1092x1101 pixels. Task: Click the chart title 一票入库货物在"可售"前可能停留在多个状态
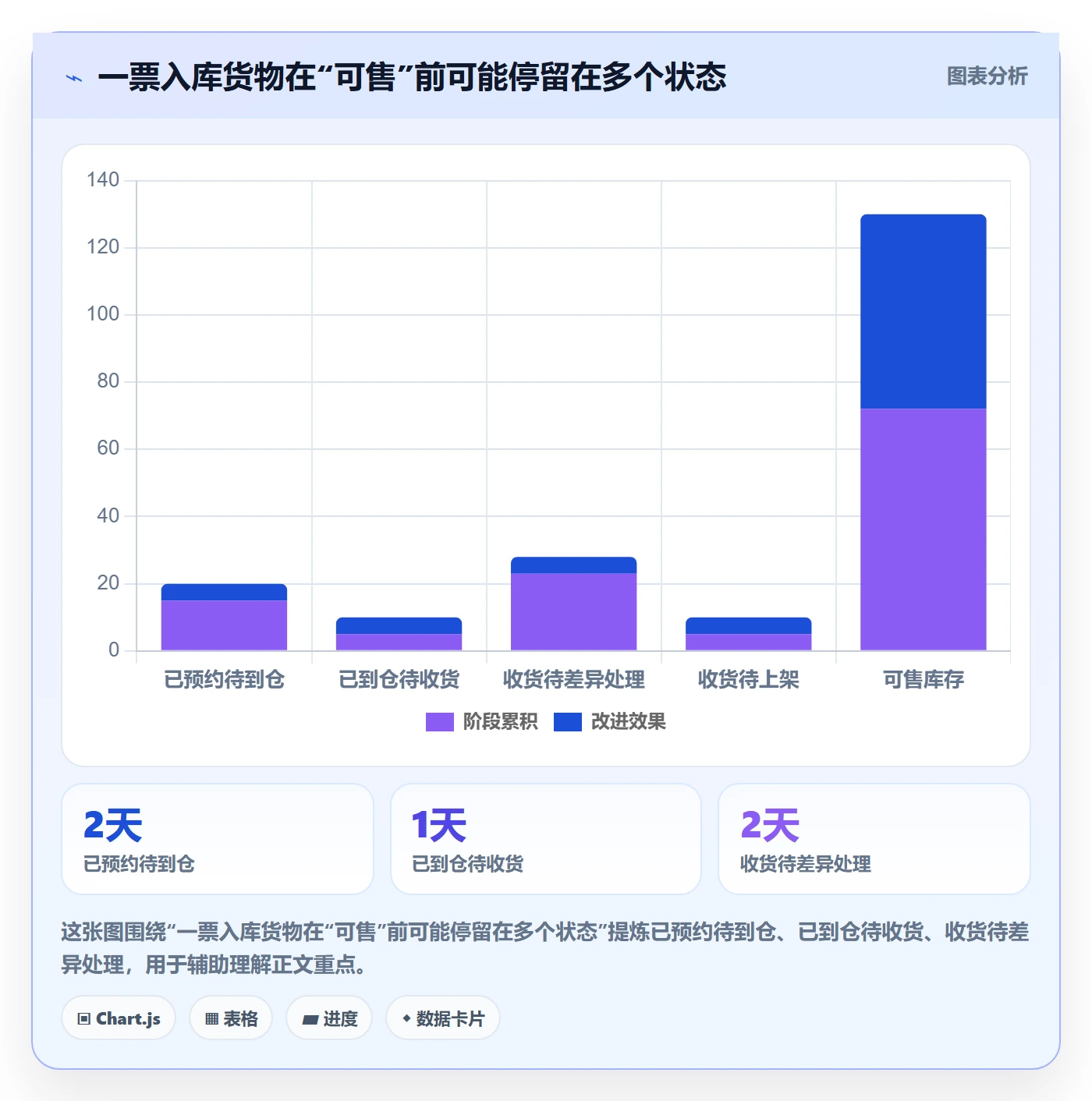click(x=412, y=77)
